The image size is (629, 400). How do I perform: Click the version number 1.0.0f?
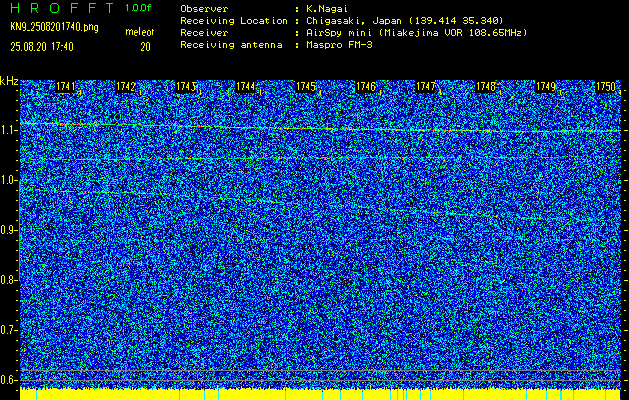click(138, 8)
